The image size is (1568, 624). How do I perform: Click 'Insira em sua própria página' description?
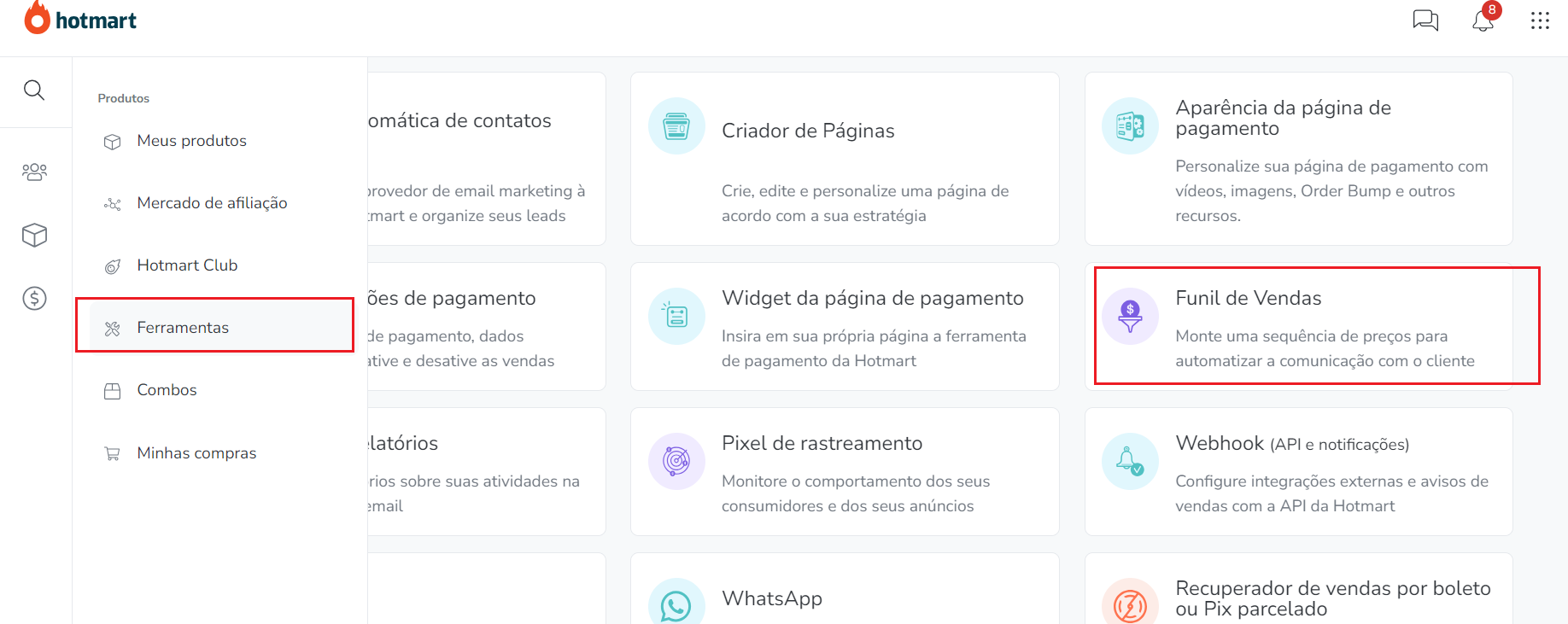point(874,348)
